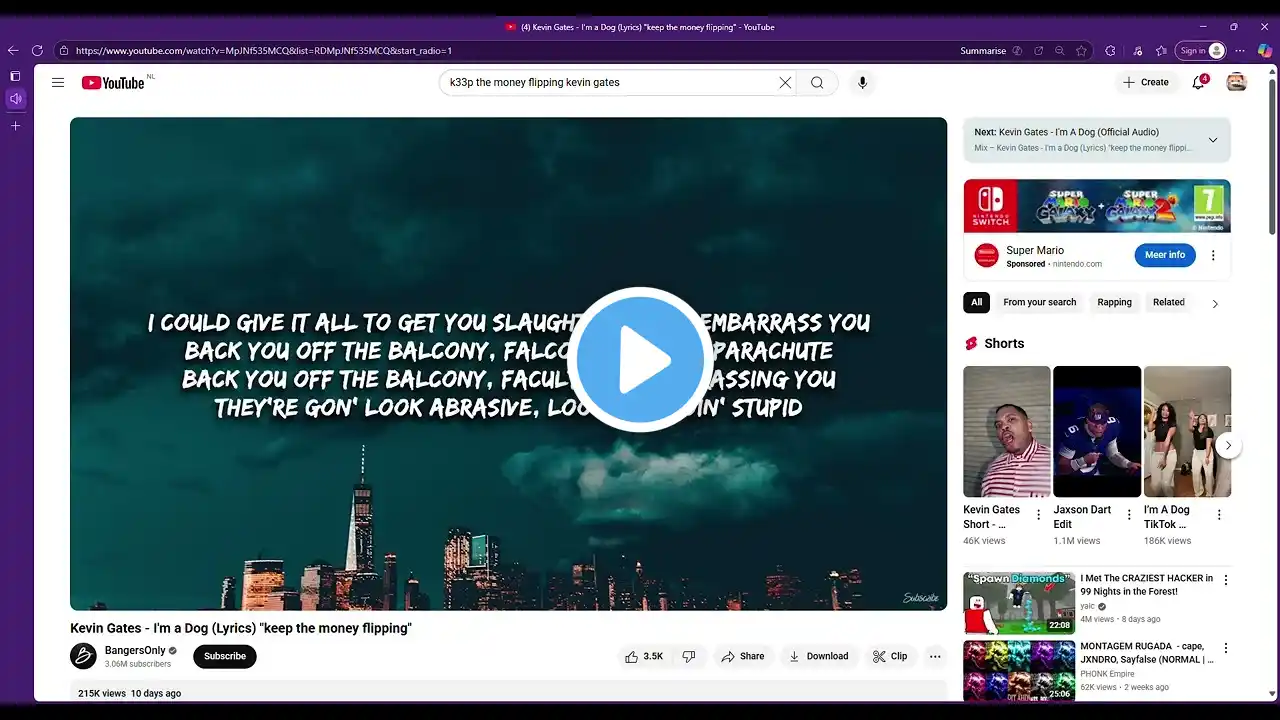This screenshot has width=1280, height=720.
Task: Create a clip with the Clip button
Action: (890, 656)
